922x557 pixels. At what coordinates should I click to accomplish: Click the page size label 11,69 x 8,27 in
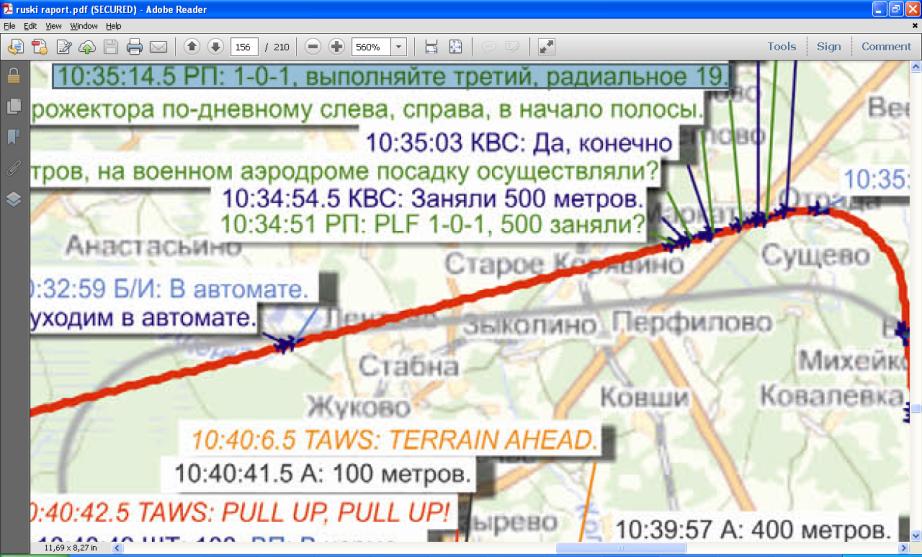[71, 548]
